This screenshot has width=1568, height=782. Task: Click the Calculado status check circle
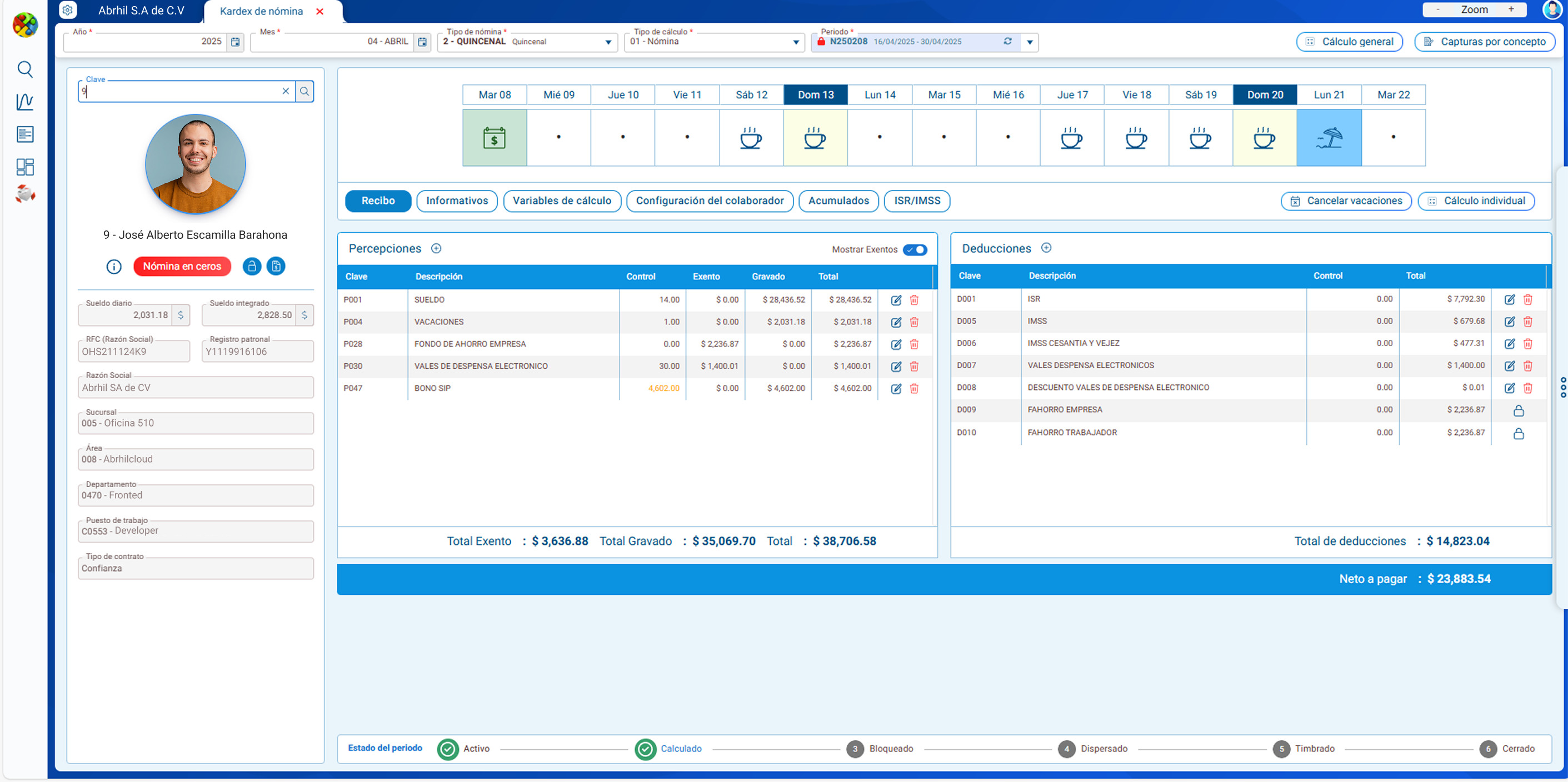(x=645, y=749)
